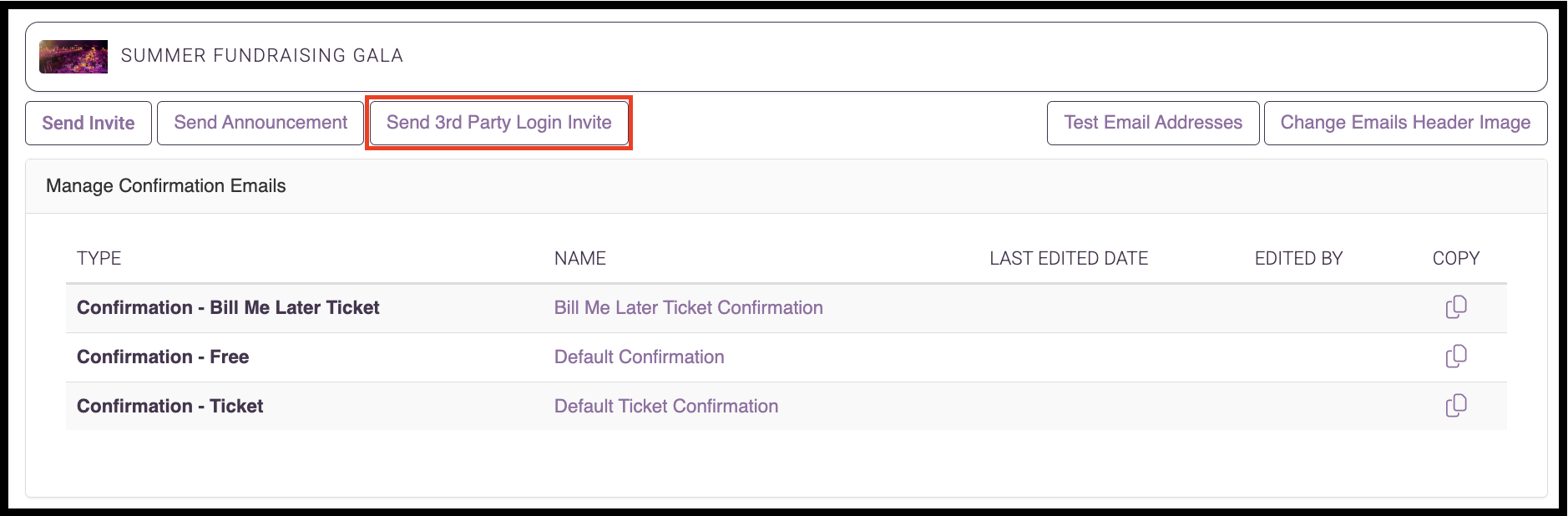The image size is (1568, 516).
Task: Sort by LAST EDITED DATE column header
Action: 1069,258
